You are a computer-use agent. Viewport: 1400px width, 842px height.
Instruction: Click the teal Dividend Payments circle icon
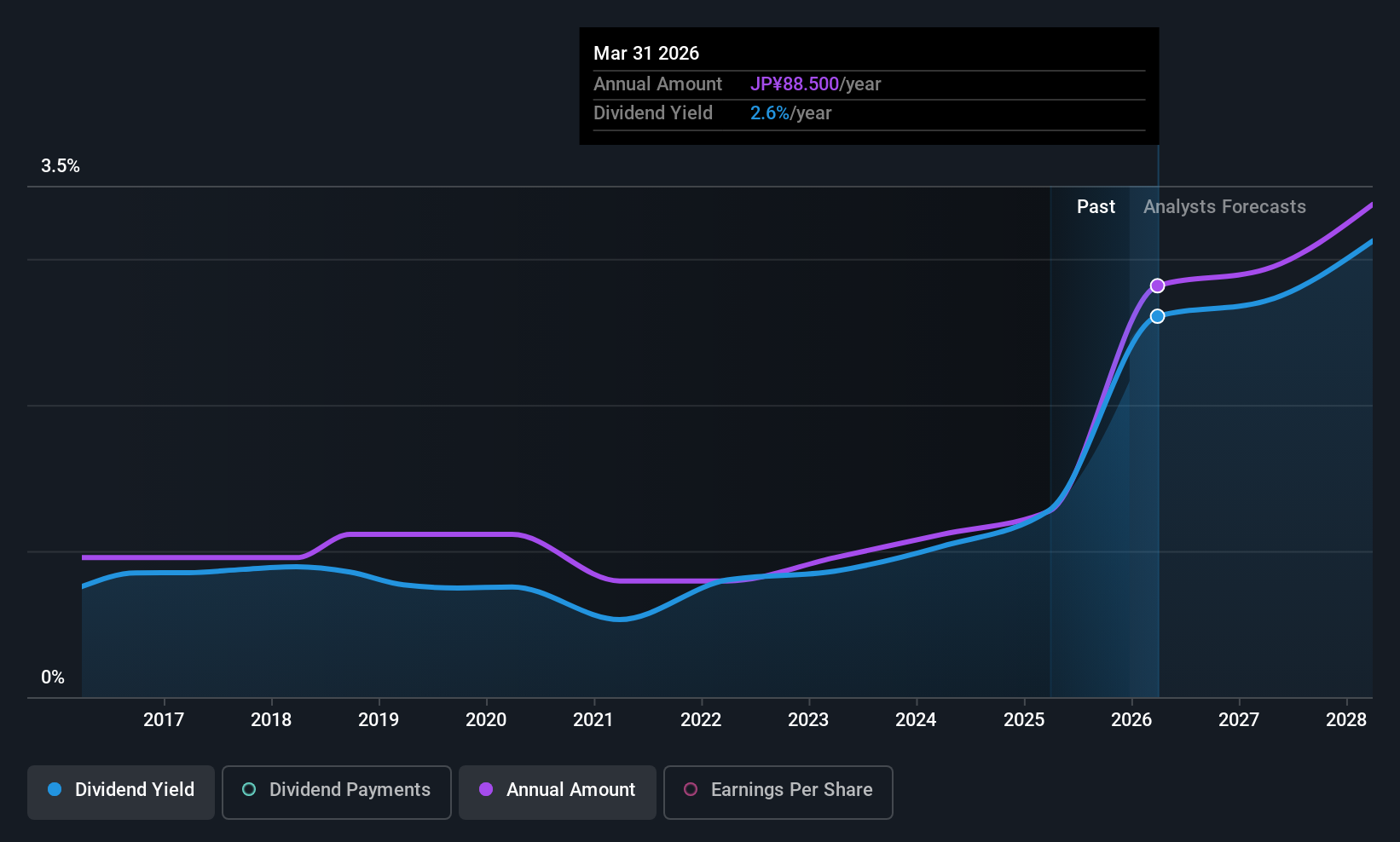point(249,790)
